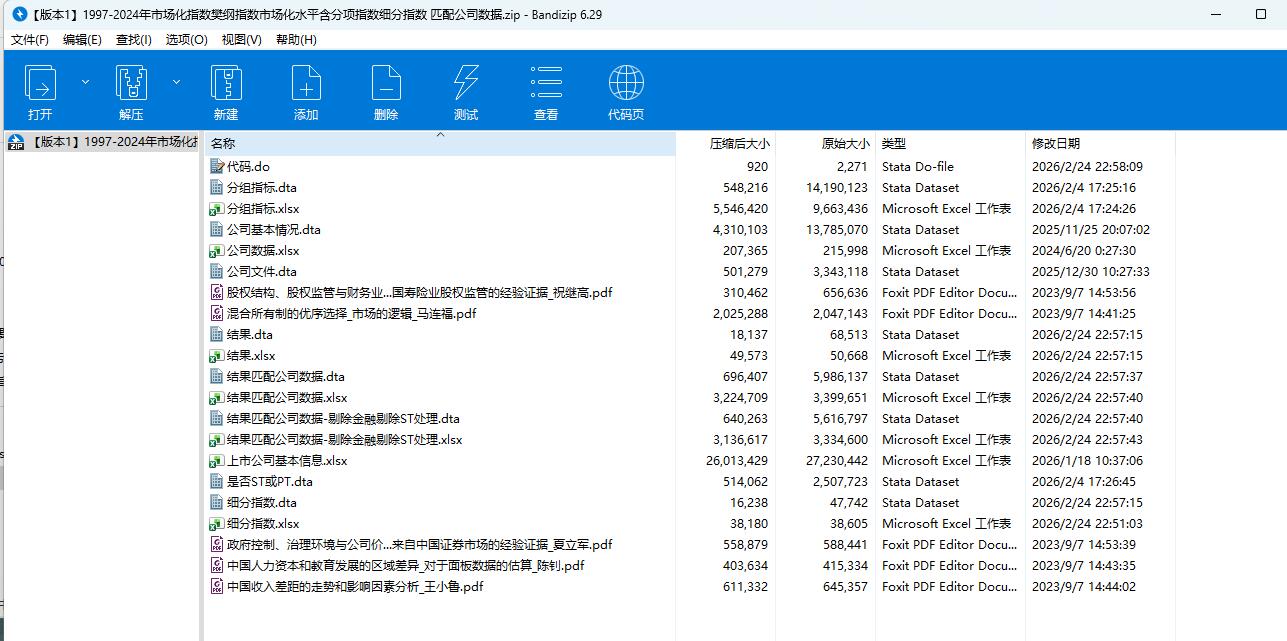The height and width of the screenshot is (641, 1287).
Task: Click the PDF icon of 夏立军 paper
Action: (x=217, y=545)
